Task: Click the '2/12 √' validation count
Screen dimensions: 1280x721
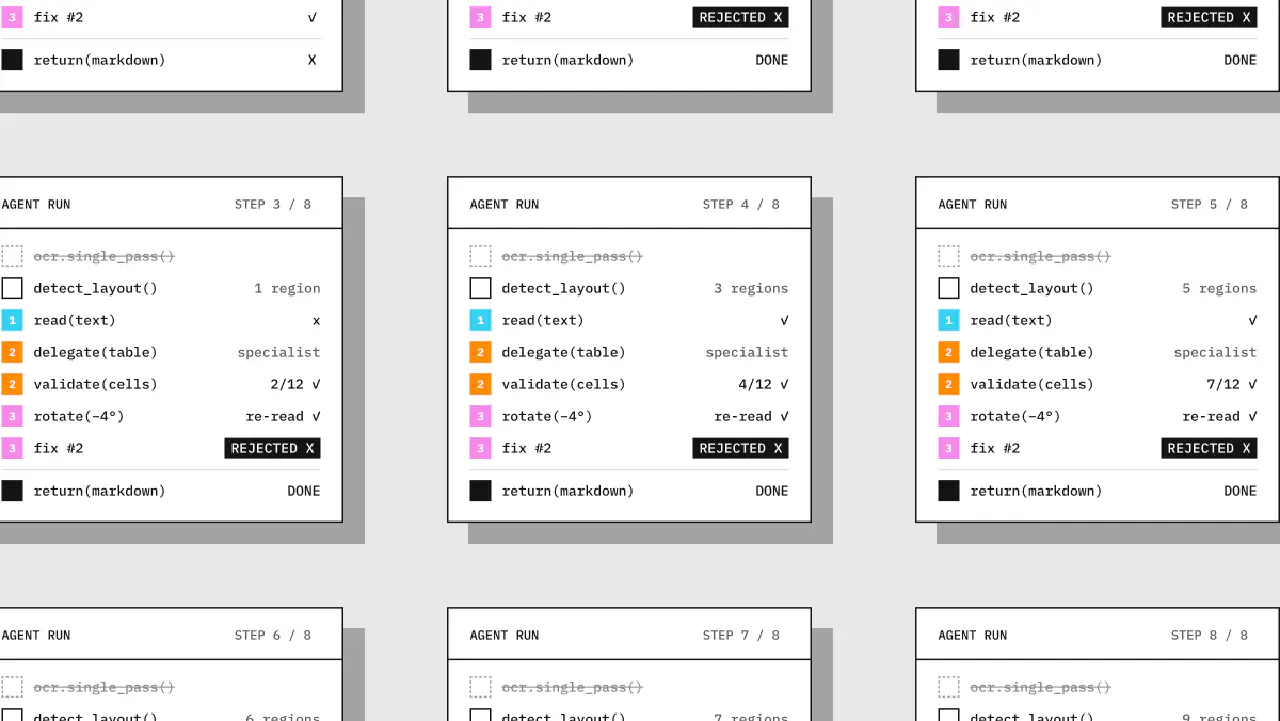Action: pyautogui.click(x=295, y=384)
